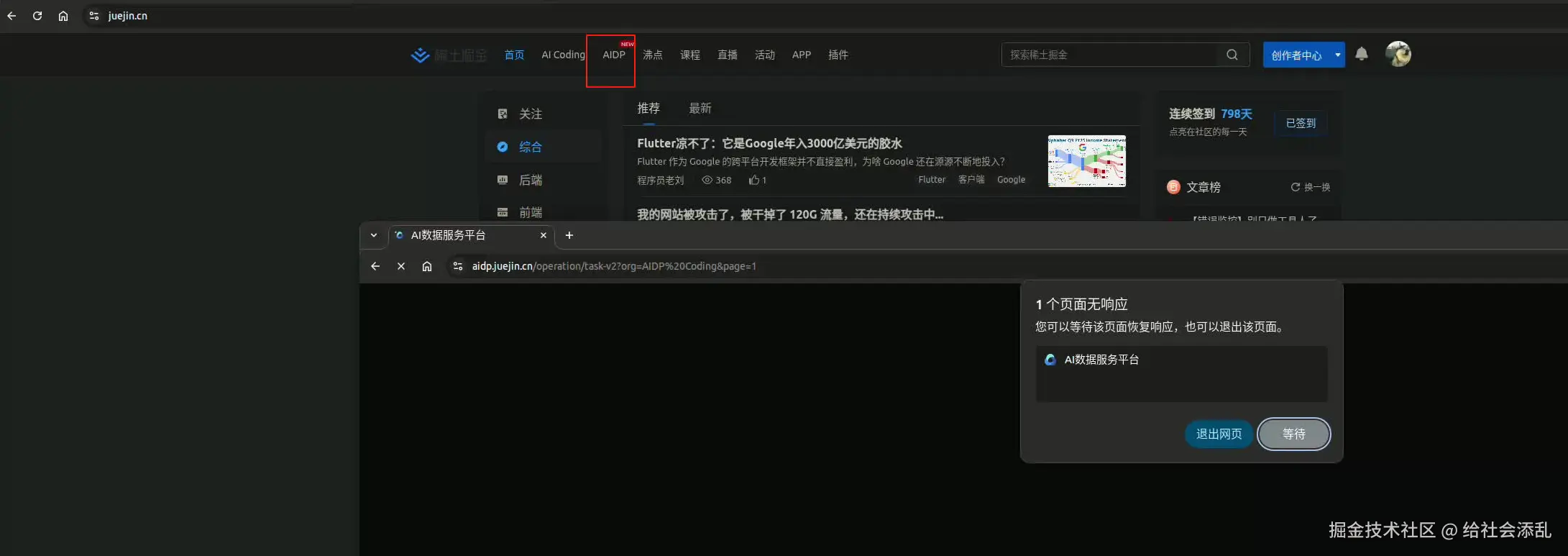Select the 首页 nav item
This screenshot has height=556, width=1568.
514,55
